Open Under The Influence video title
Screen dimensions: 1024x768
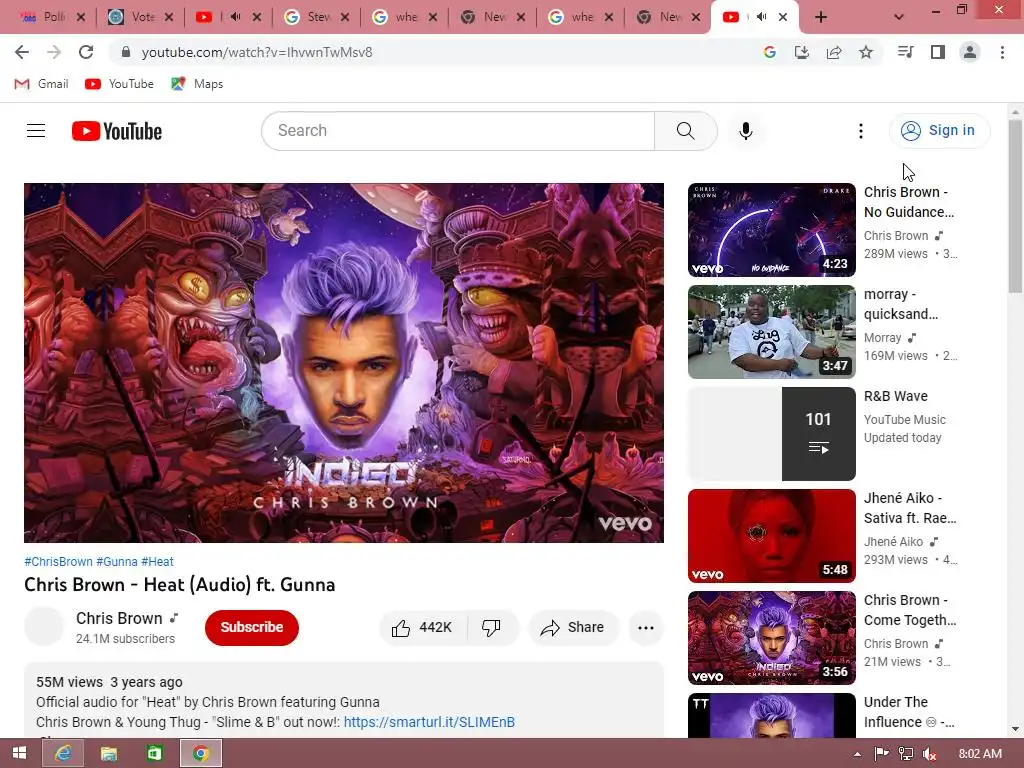[x=909, y=712]
